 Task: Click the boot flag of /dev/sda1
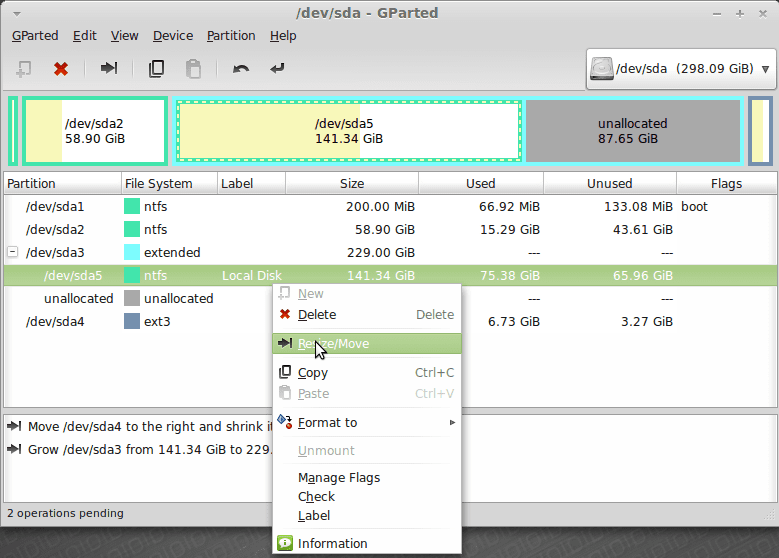point(694,207)
